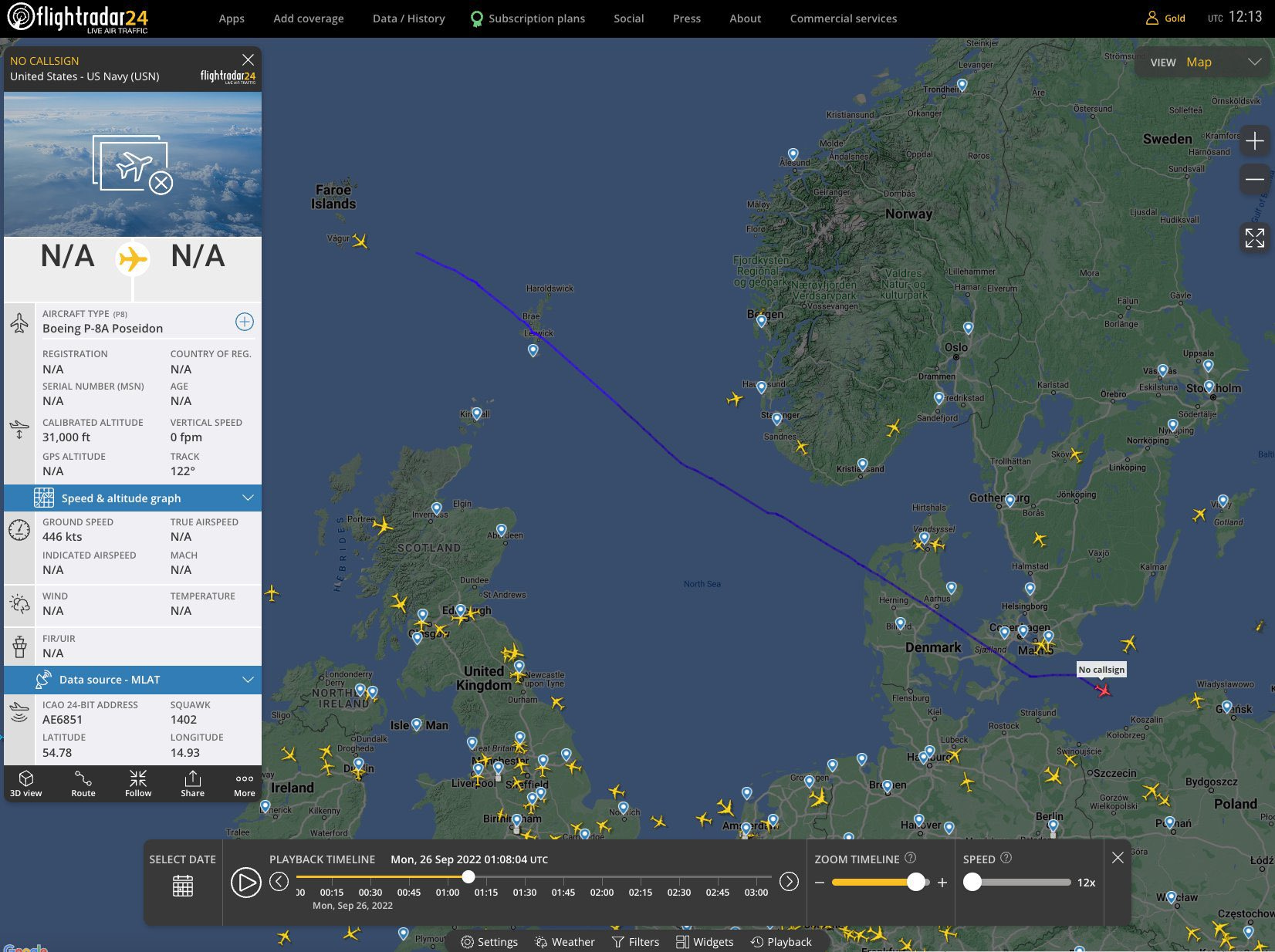Collapse the Speed & altitude graph section

pos(133,498)
